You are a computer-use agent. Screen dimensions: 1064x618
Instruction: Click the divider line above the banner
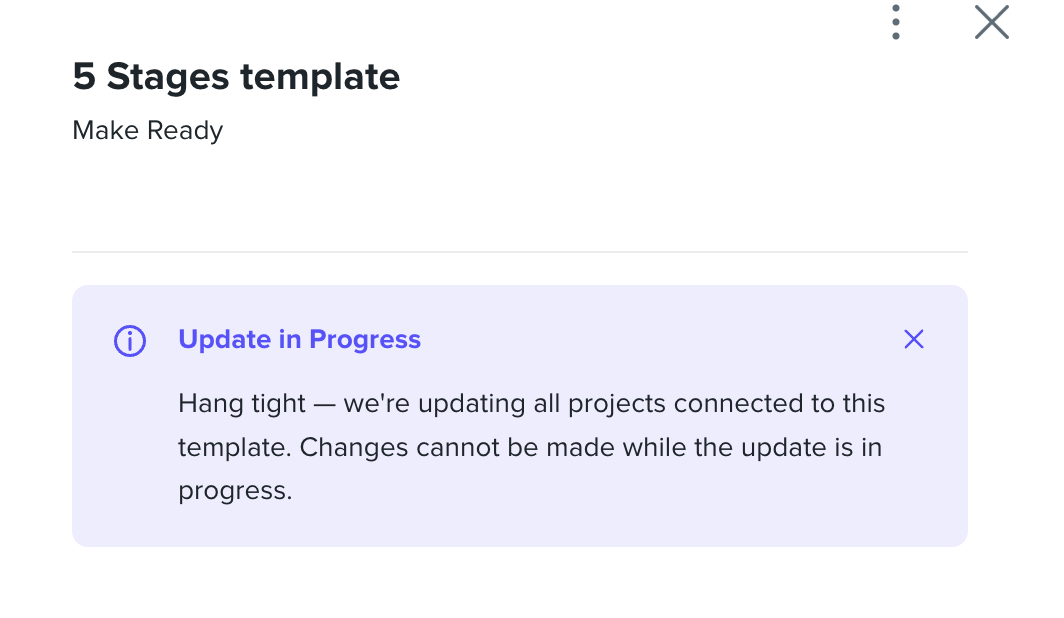[x=520, y=251]
